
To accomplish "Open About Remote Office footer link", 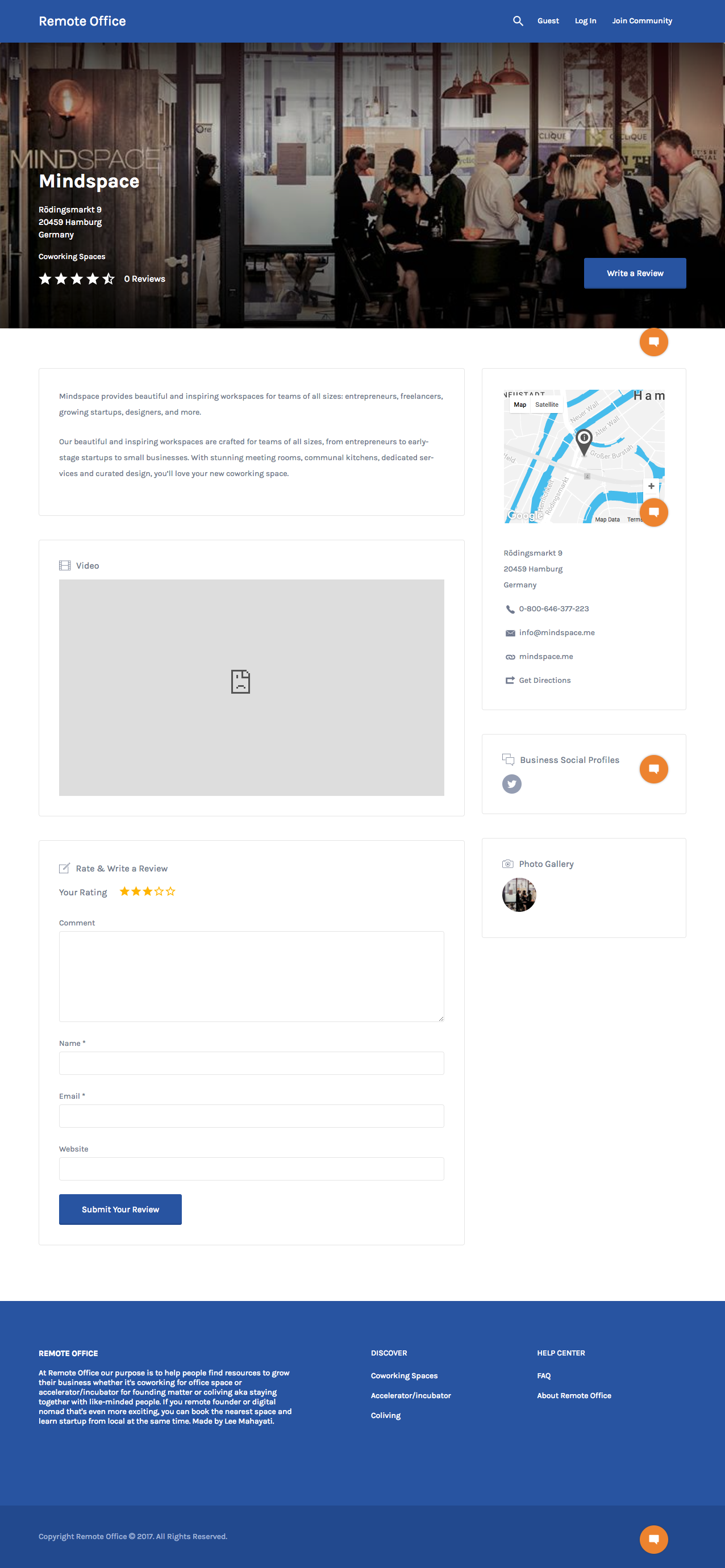I will pos(574,1396).
